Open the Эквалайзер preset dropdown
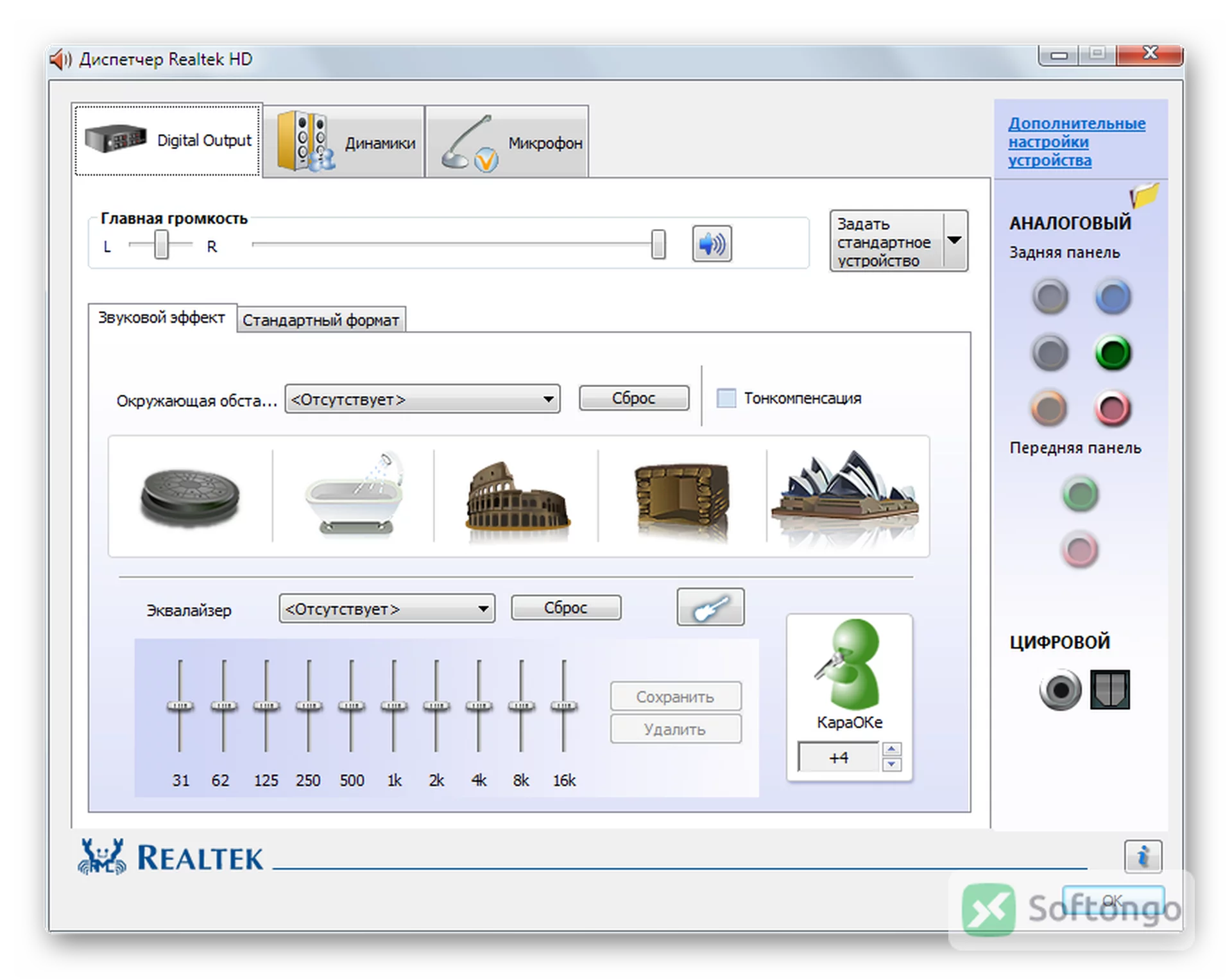The width and height of the screenshot is (1232, 980). coord(387,608)
